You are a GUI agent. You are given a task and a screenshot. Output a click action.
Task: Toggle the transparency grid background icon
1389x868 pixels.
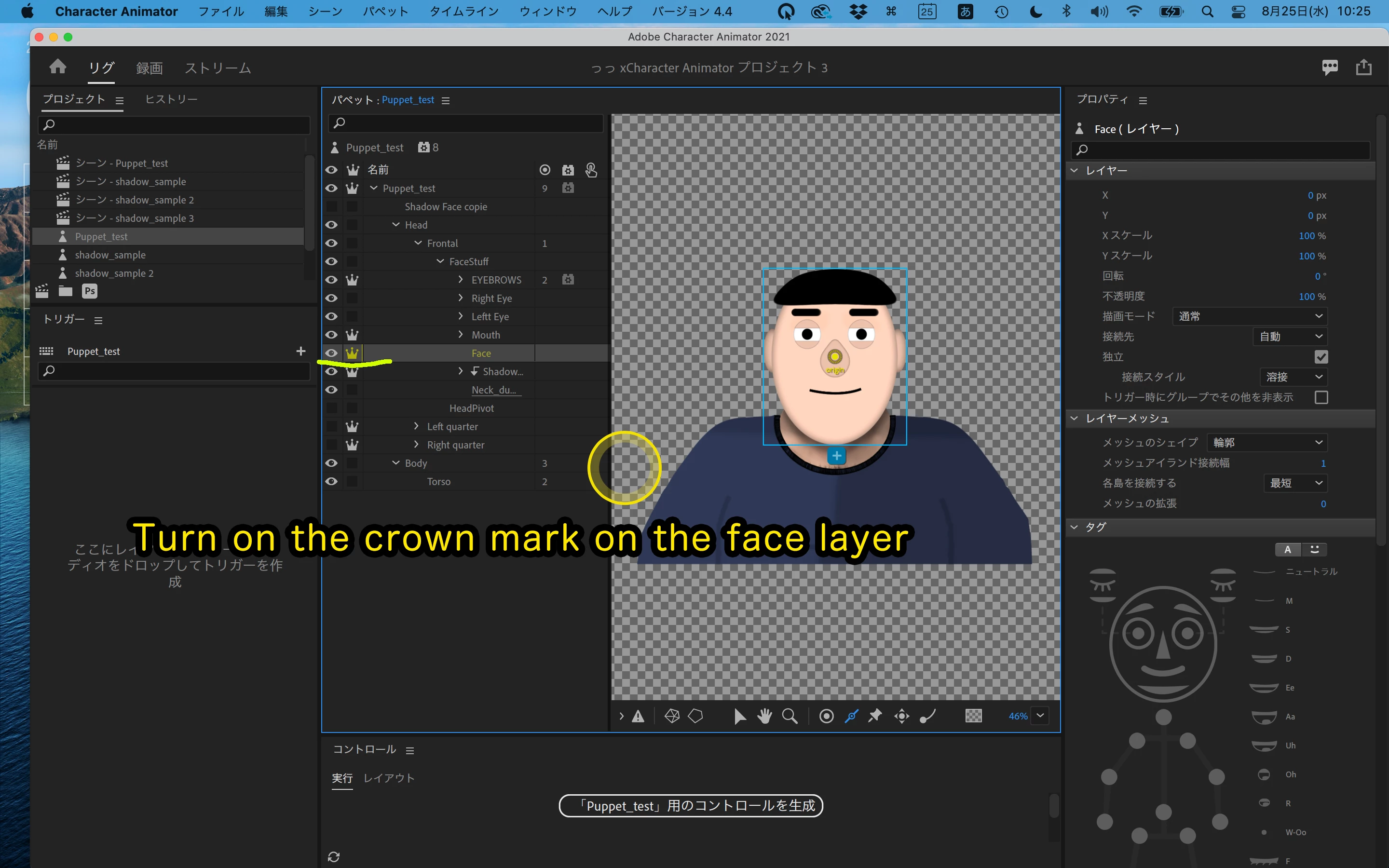973,716
